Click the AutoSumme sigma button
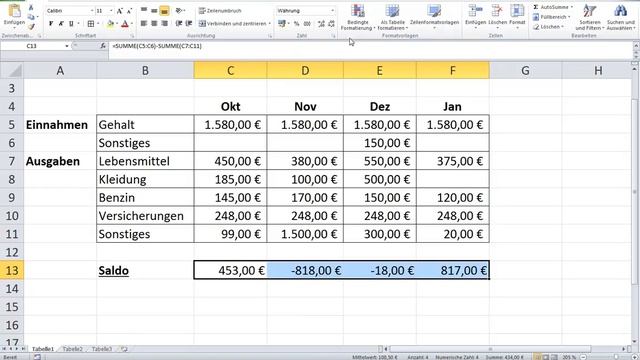This screenshot has height=360, width=640. 553,7
